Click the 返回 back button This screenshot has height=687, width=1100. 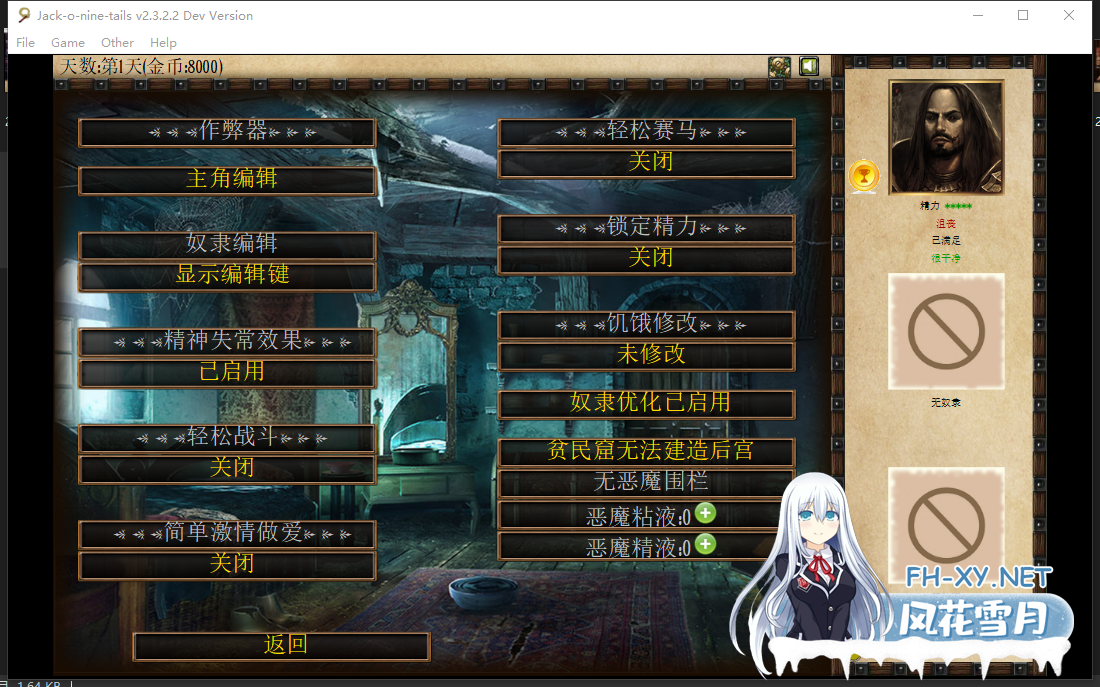click(x=282, y=645)
